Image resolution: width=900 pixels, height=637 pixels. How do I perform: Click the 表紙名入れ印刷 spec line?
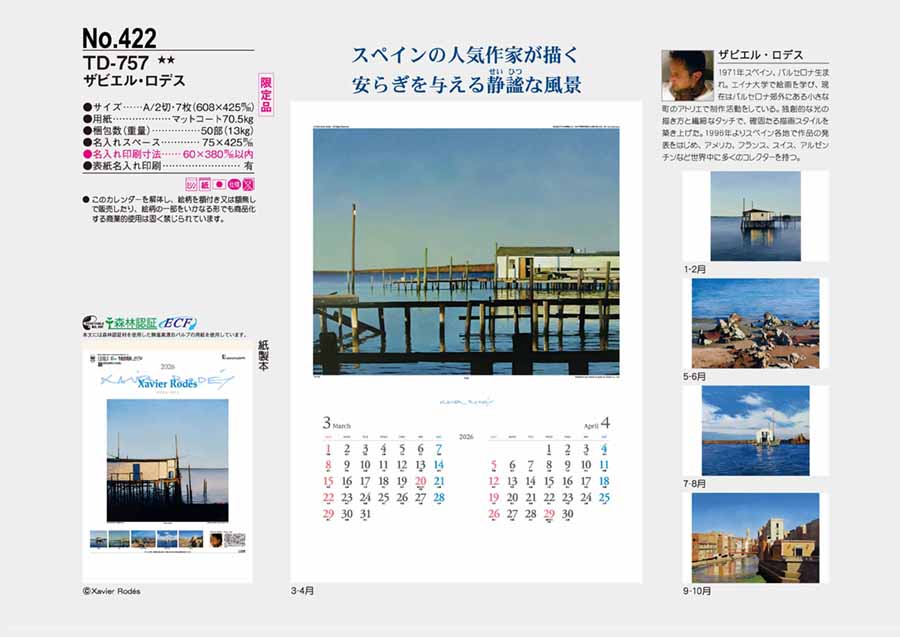coord(168,166)
